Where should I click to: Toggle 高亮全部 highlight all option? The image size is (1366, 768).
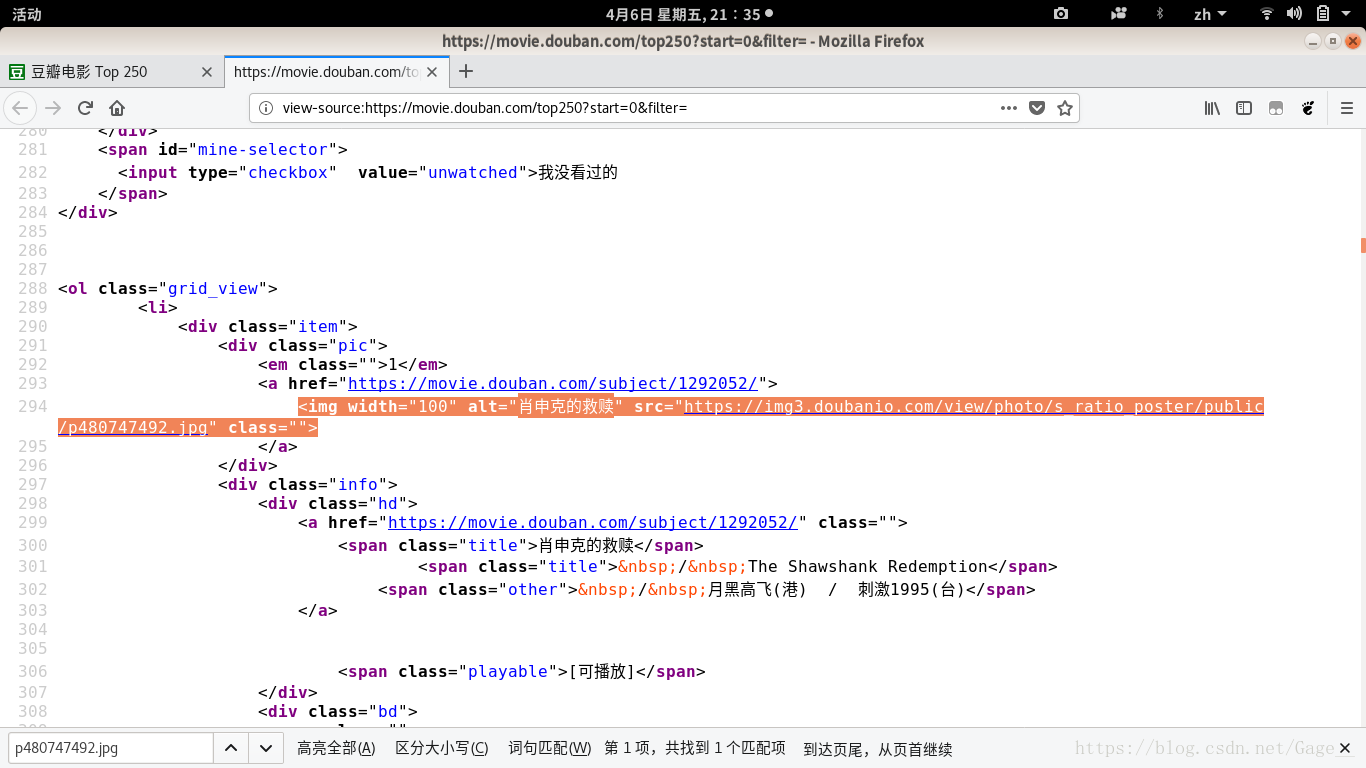click(x=336, y=748)
